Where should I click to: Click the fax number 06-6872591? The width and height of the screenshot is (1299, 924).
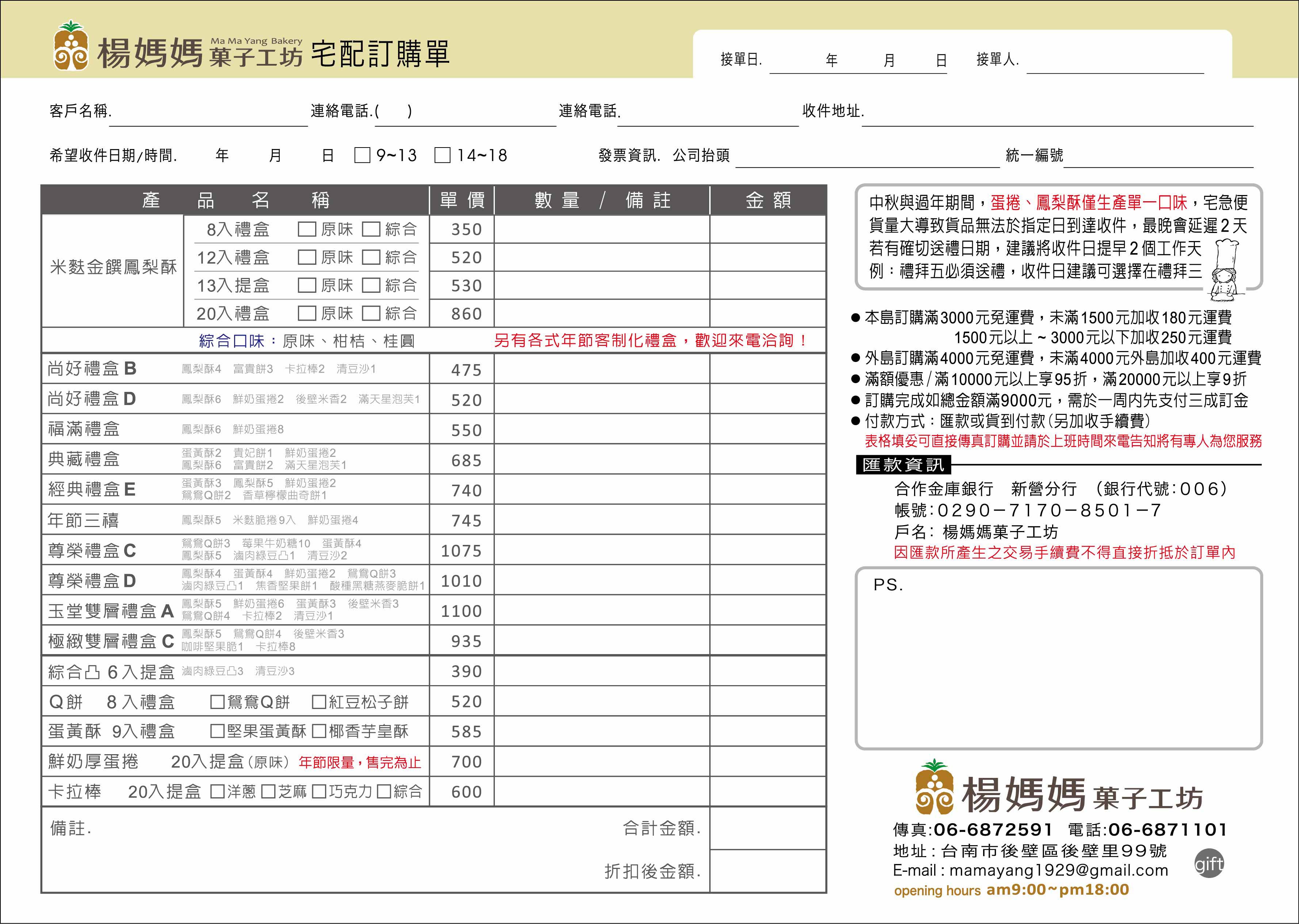(993, 829)
